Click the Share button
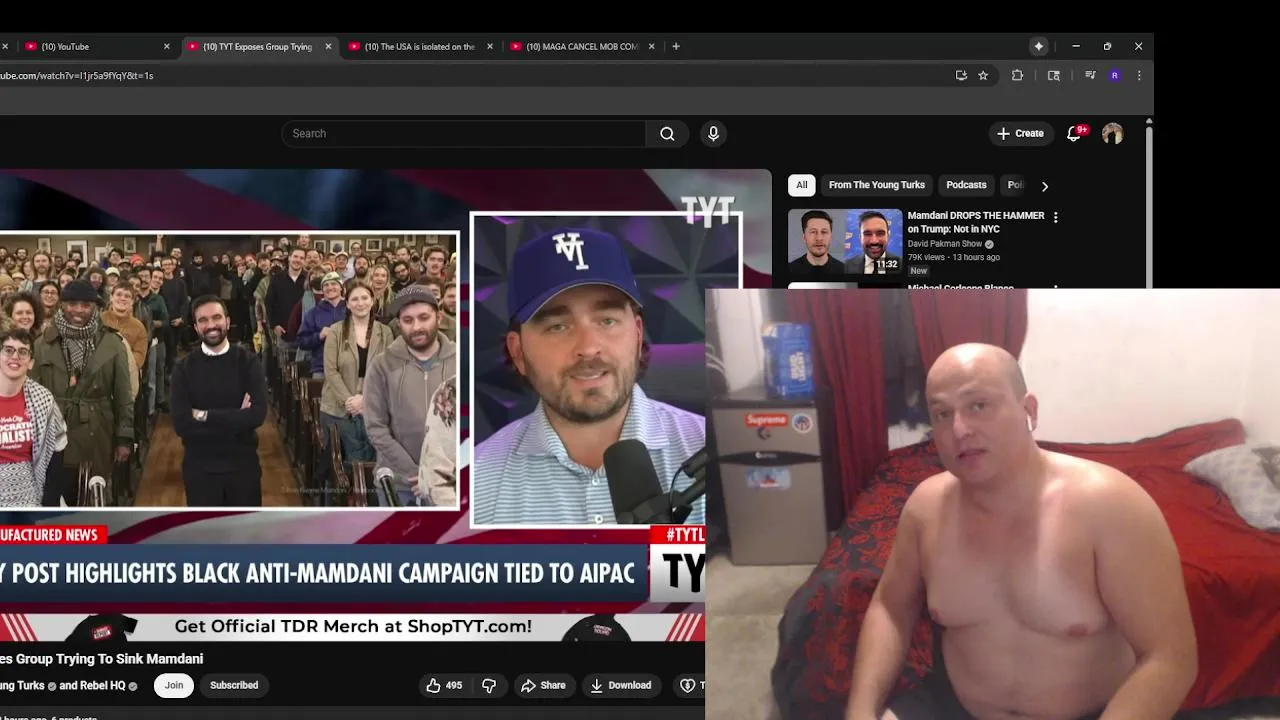 543,685
